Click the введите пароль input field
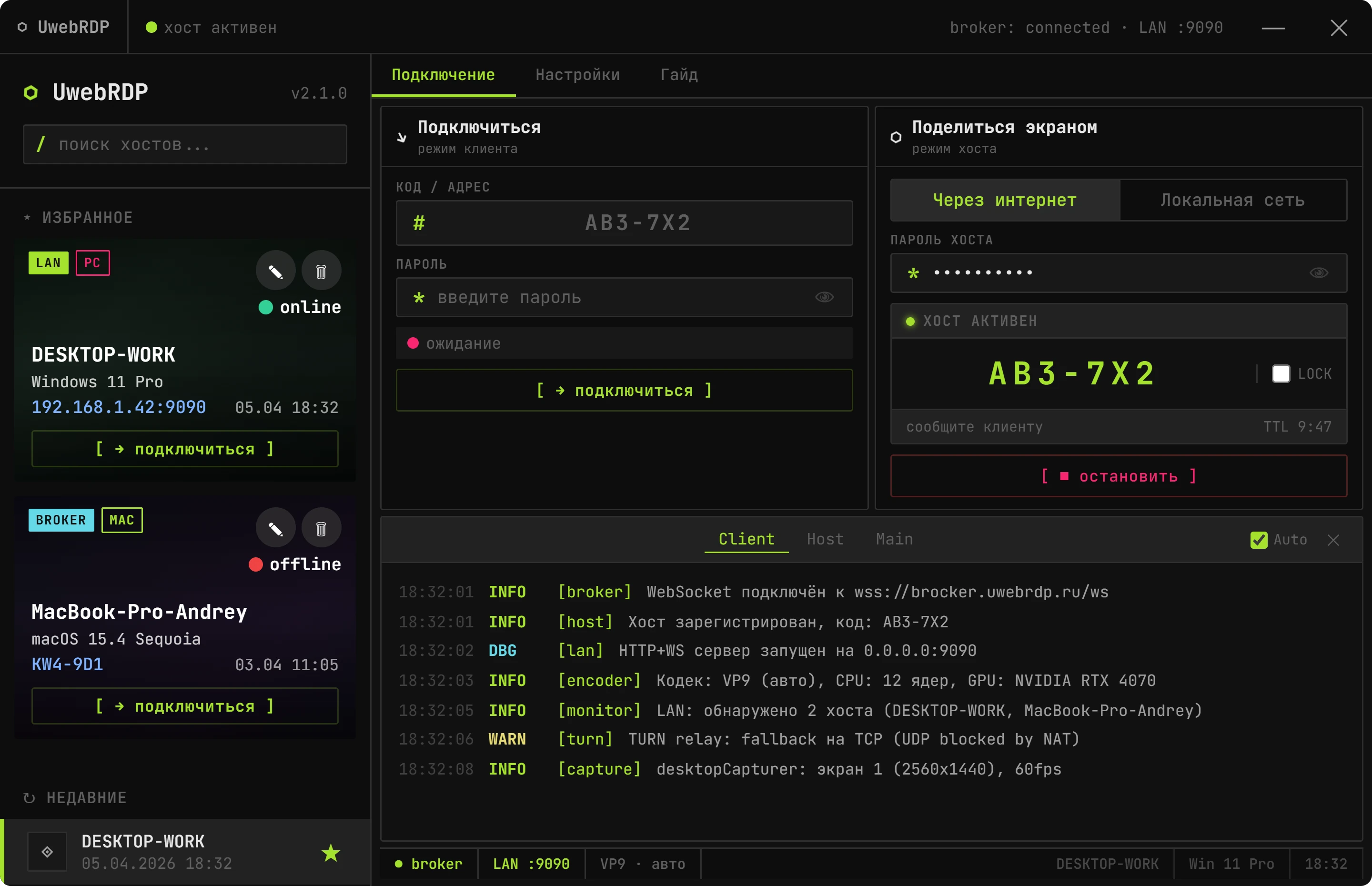 point(624,297)
